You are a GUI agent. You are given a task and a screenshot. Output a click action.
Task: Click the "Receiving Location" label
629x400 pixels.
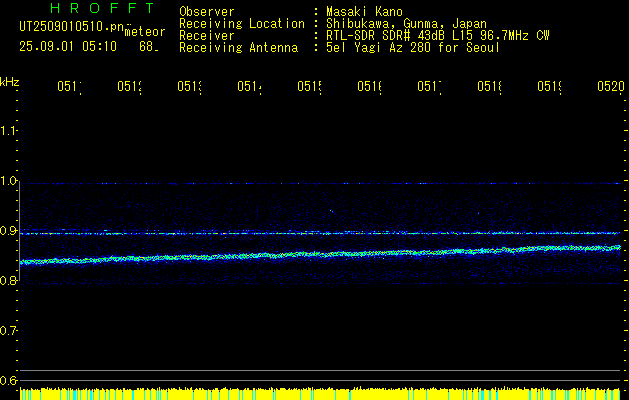click(242, 24)
